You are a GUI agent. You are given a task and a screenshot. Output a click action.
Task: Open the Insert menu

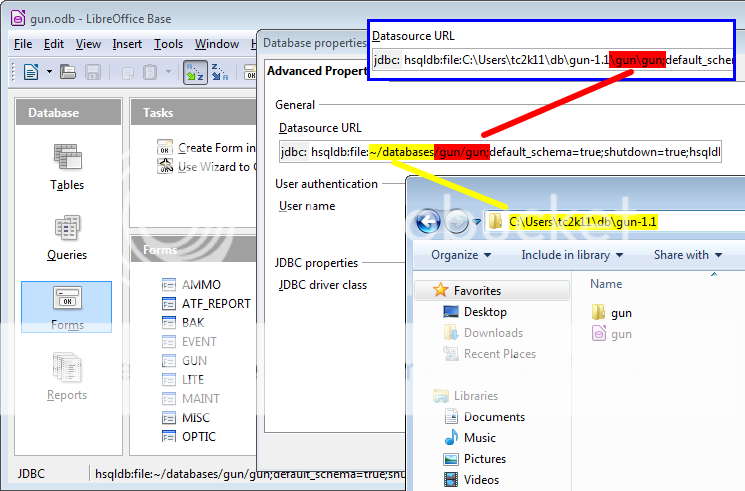(127, 44)
